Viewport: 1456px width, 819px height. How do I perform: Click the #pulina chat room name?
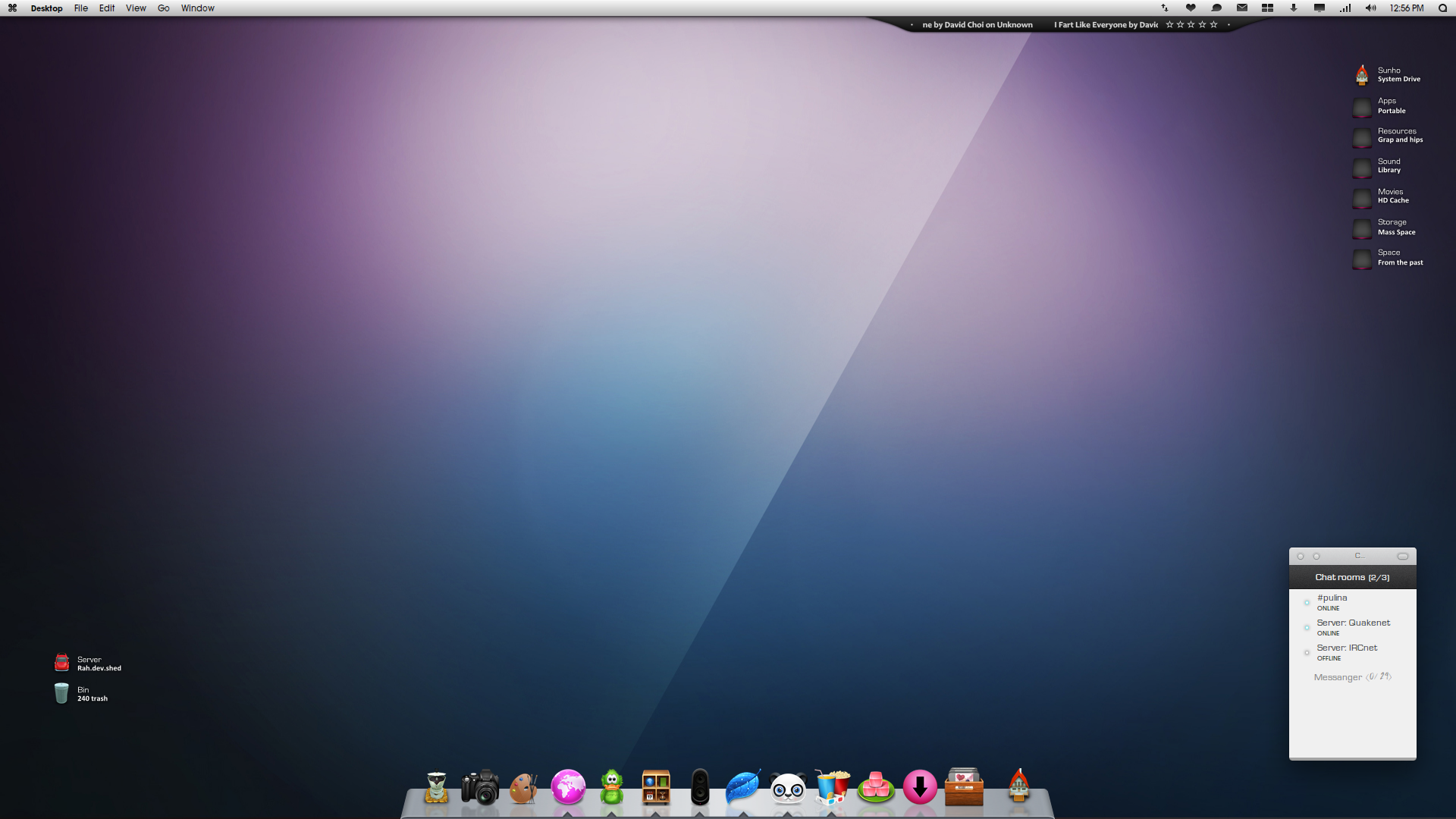coord(1332,598)
